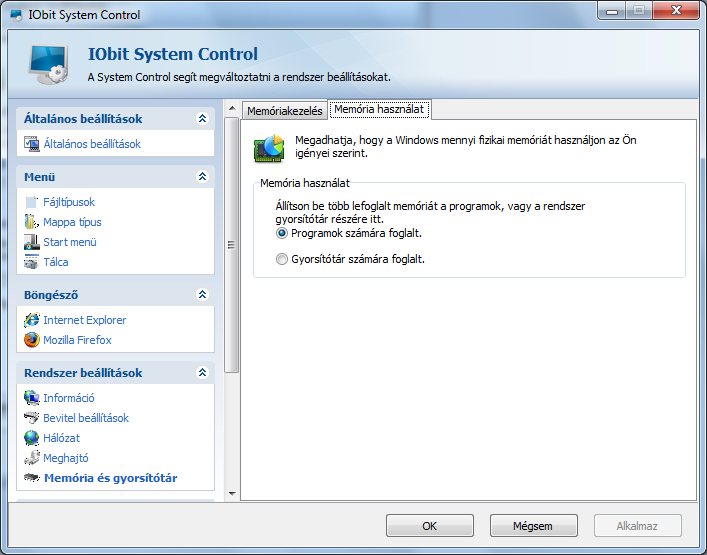Viewport: 707px width, 555px height.
Task: Collapse the Rendszer beállítások section
Action: click(x=202, y=372)
